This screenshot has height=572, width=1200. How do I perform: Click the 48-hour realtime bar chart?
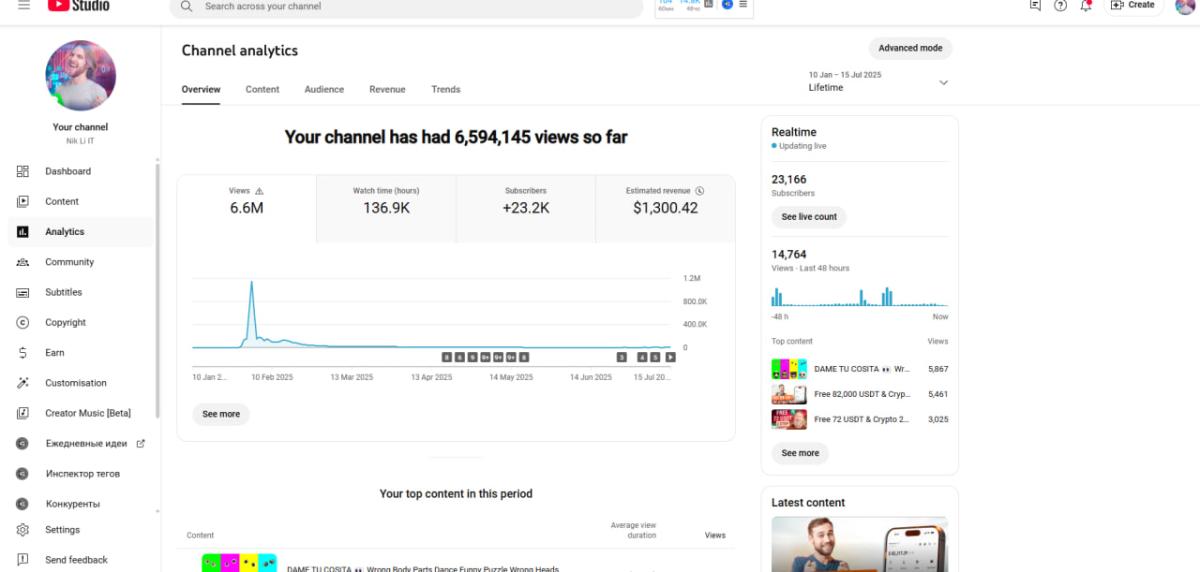coord(859,296)
